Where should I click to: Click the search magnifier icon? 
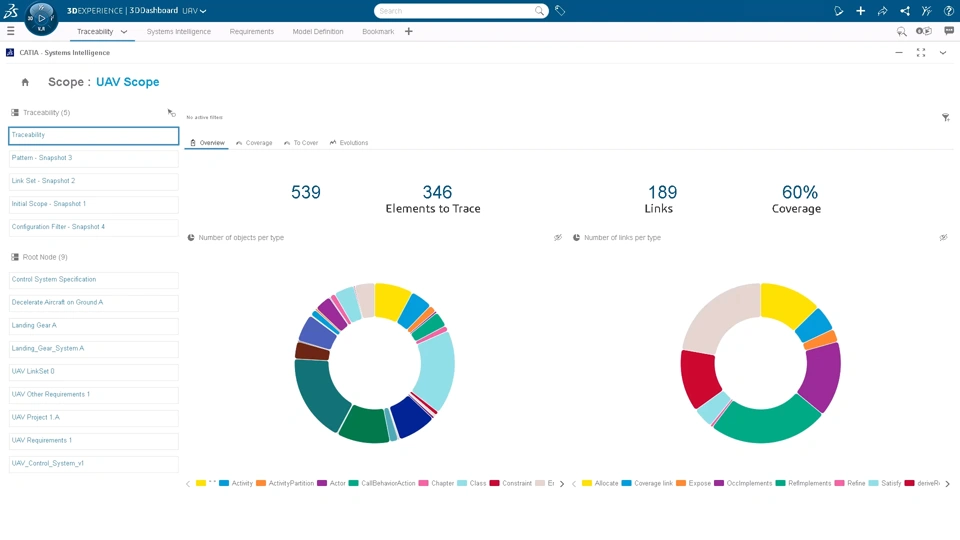(539, 10)
